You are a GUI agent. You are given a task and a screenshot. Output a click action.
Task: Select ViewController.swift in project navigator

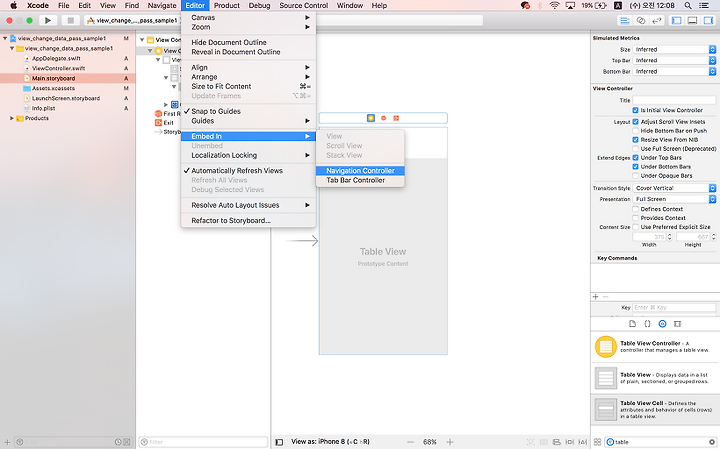(58, 68)
